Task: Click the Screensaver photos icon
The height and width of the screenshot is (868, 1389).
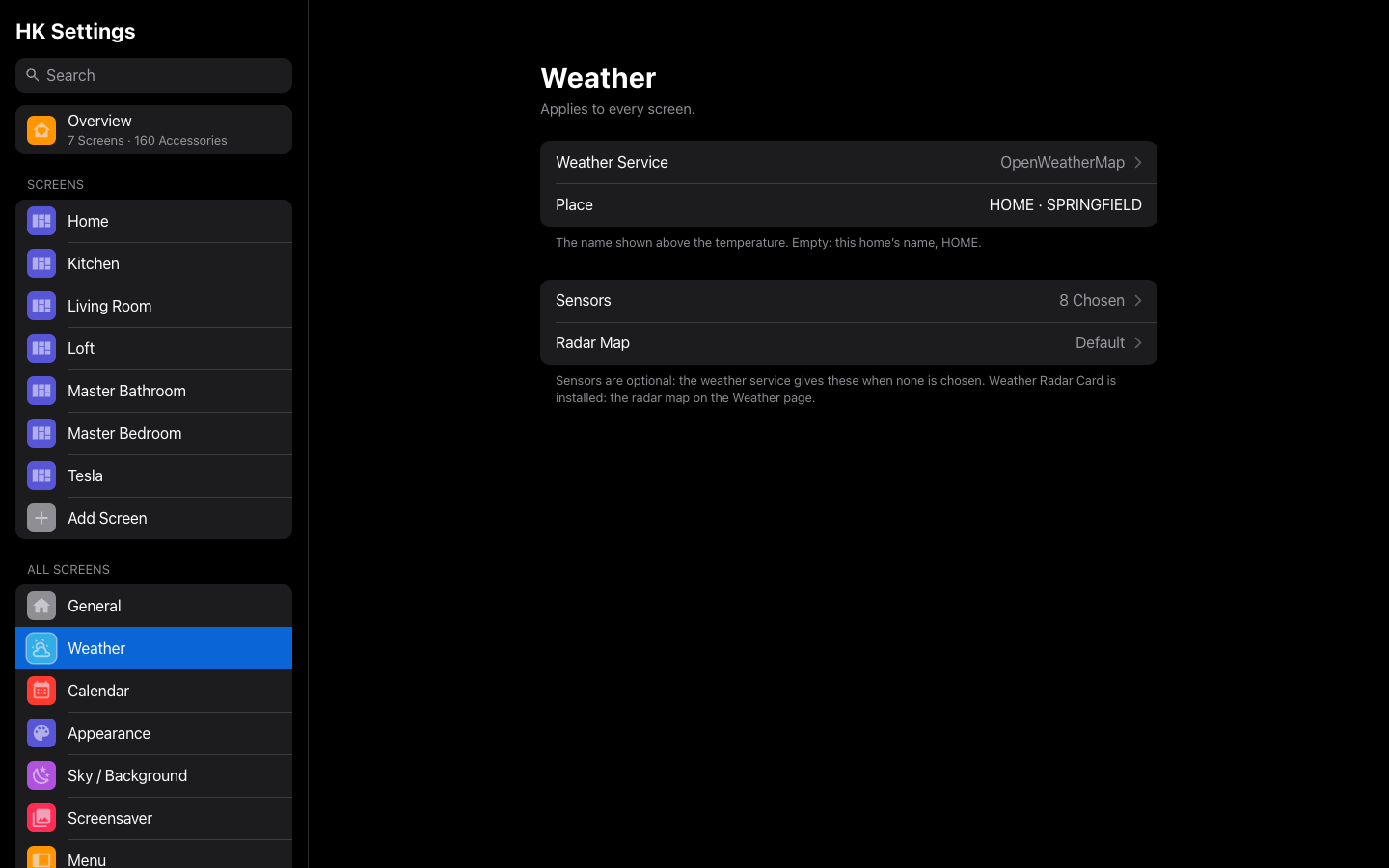Action: [41, 818]
